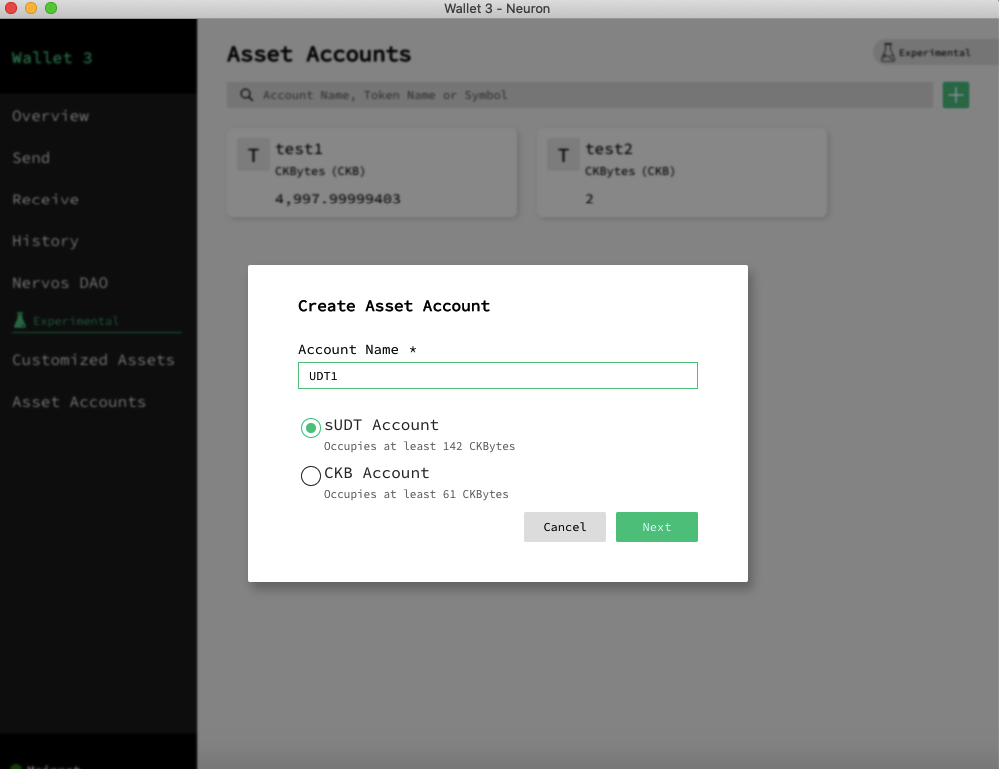Click the Account Name input field
This screenshot has width=999, height=769.
click(497, 376)
